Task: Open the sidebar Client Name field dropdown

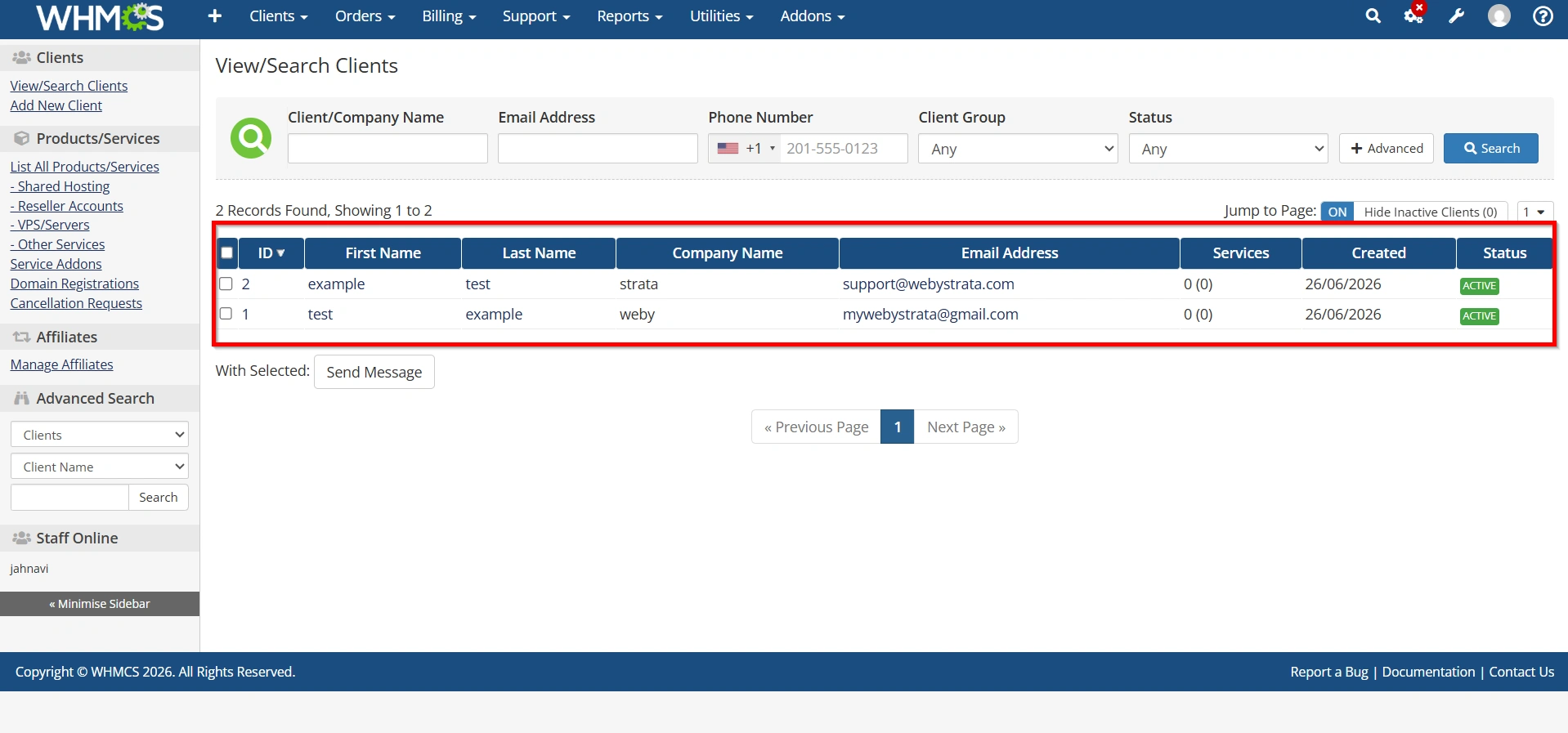Action: (100, 467)
